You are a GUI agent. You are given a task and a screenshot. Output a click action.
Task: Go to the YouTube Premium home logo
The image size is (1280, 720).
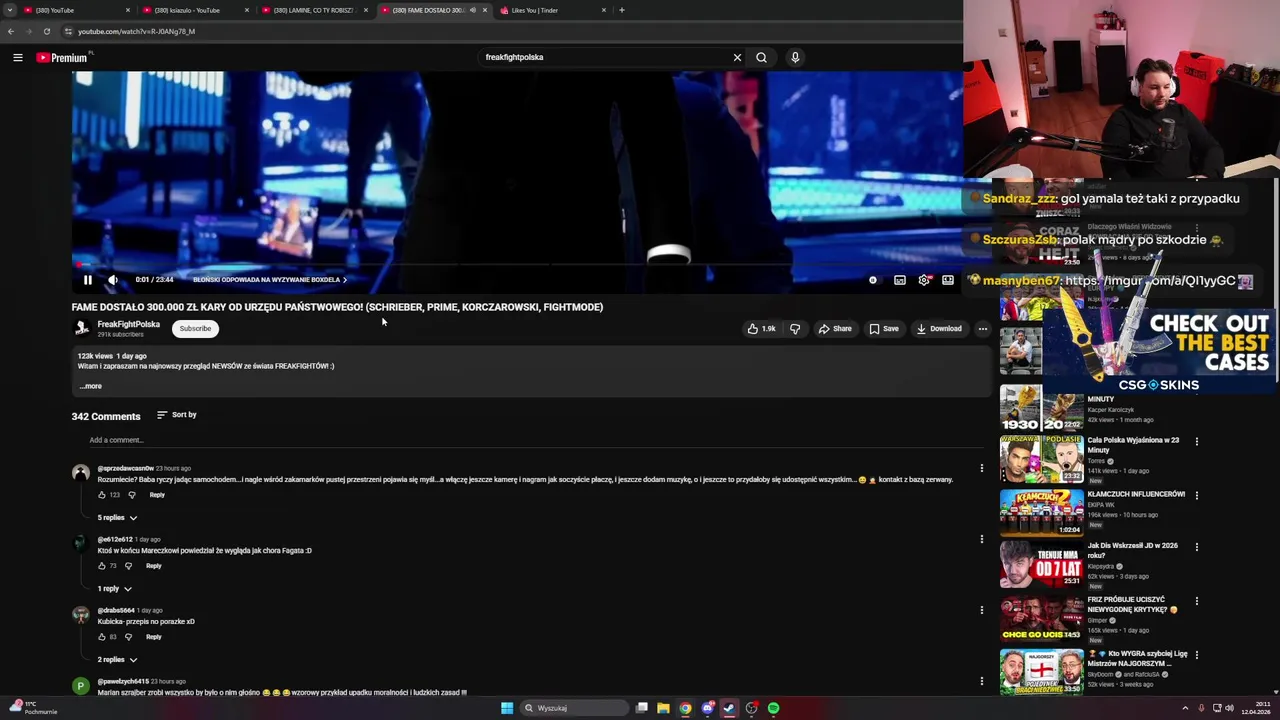(62, 57)
